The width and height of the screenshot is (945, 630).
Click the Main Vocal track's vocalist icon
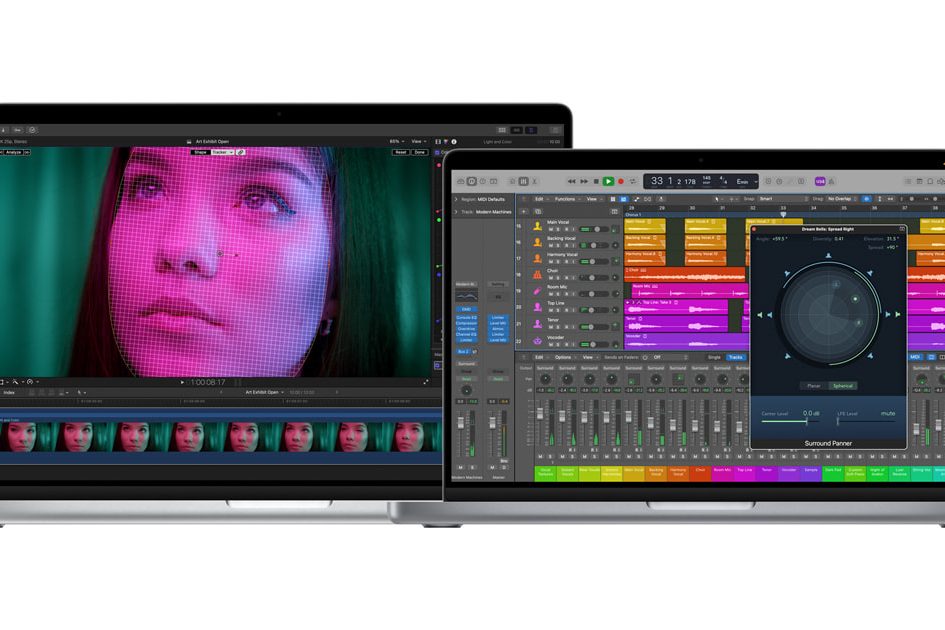click(x=537, y=225)
